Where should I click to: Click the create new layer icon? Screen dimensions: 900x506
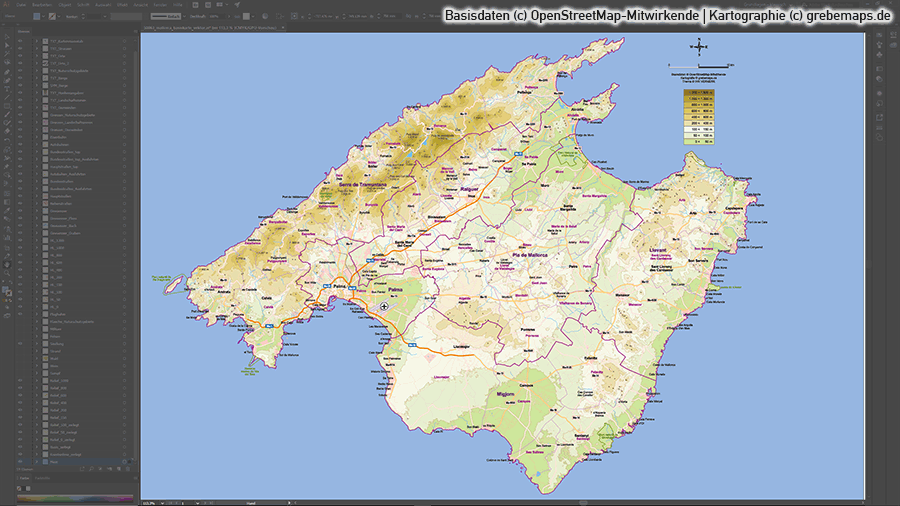click(x=119, y=470)
